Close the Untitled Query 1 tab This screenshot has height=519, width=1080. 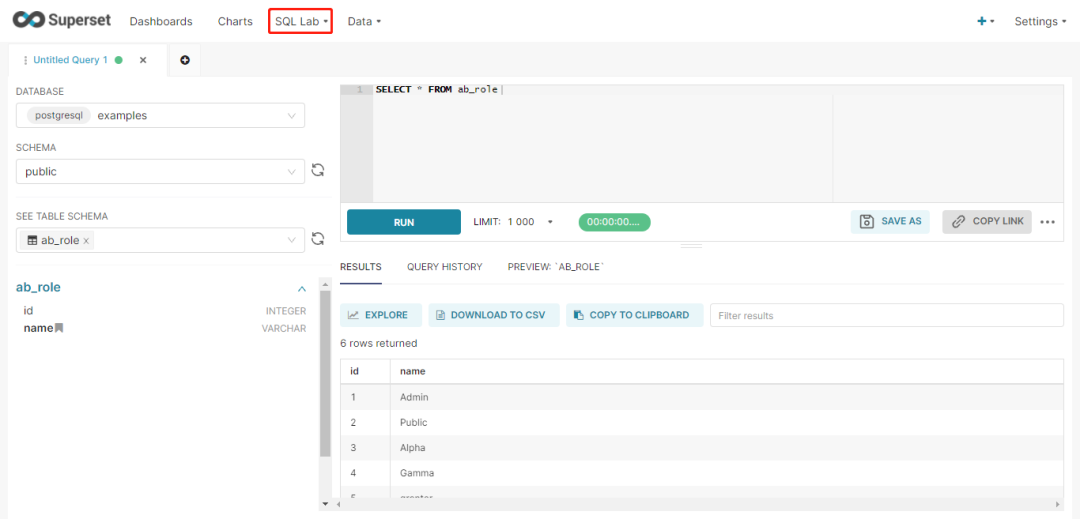coord(143,60)
